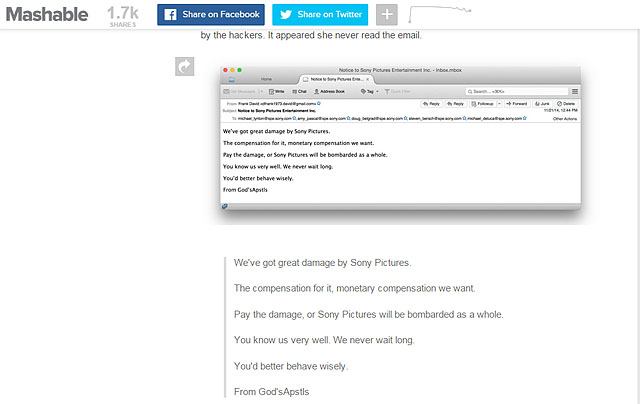Click the 1.7k shares counter

point(123,16)
